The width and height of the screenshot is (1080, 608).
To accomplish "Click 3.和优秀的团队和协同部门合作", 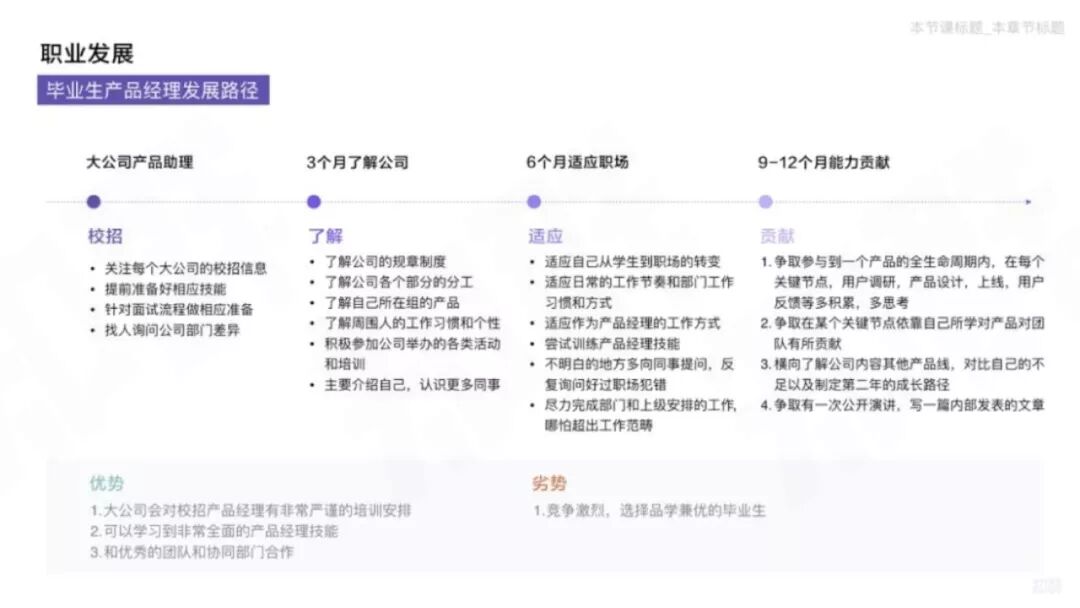I will coord(192,552).
